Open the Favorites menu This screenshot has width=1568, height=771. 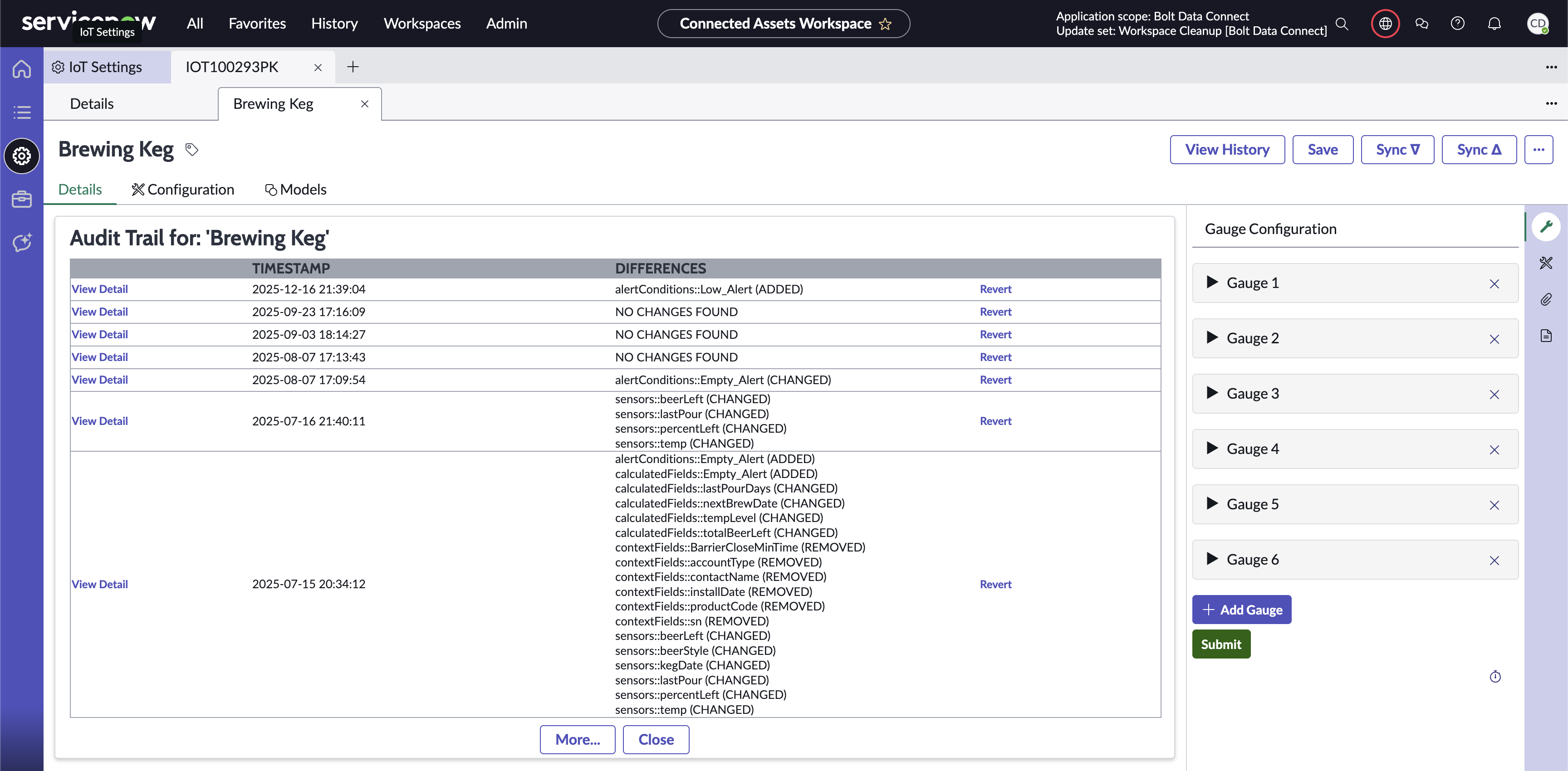[257, 24]
